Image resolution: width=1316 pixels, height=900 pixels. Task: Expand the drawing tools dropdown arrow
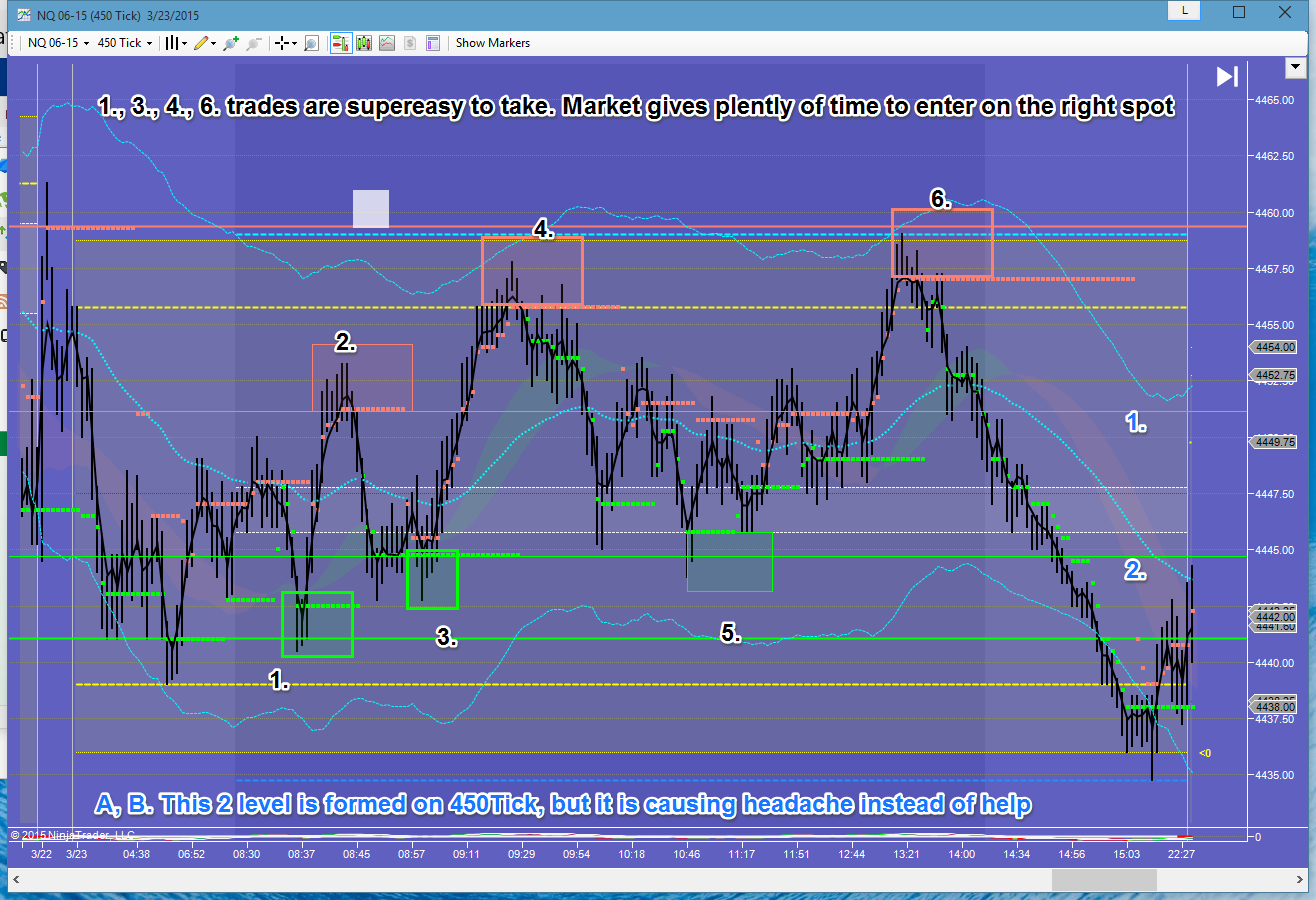pos(215,43)
